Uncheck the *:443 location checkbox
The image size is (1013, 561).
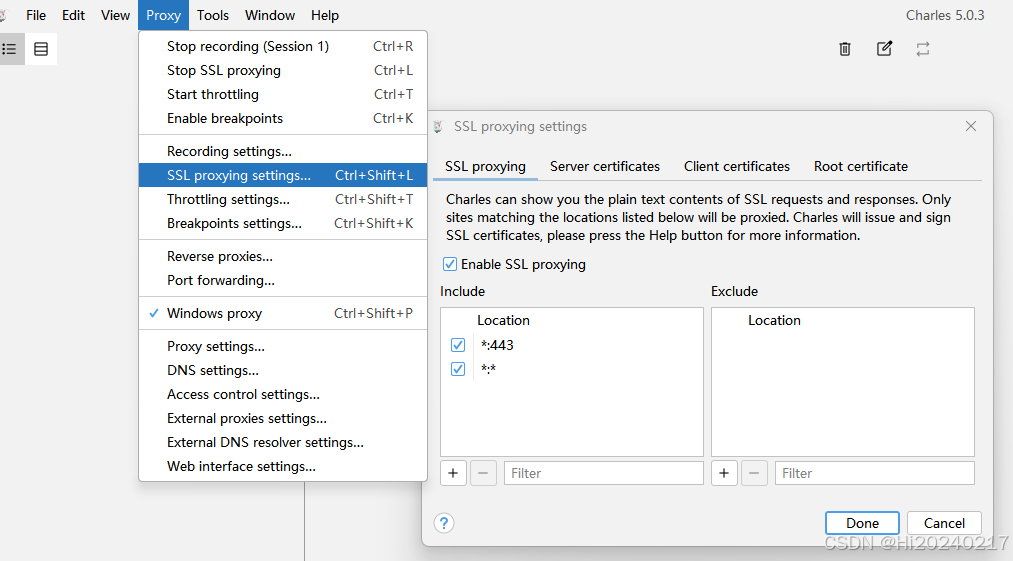(458, 345)
